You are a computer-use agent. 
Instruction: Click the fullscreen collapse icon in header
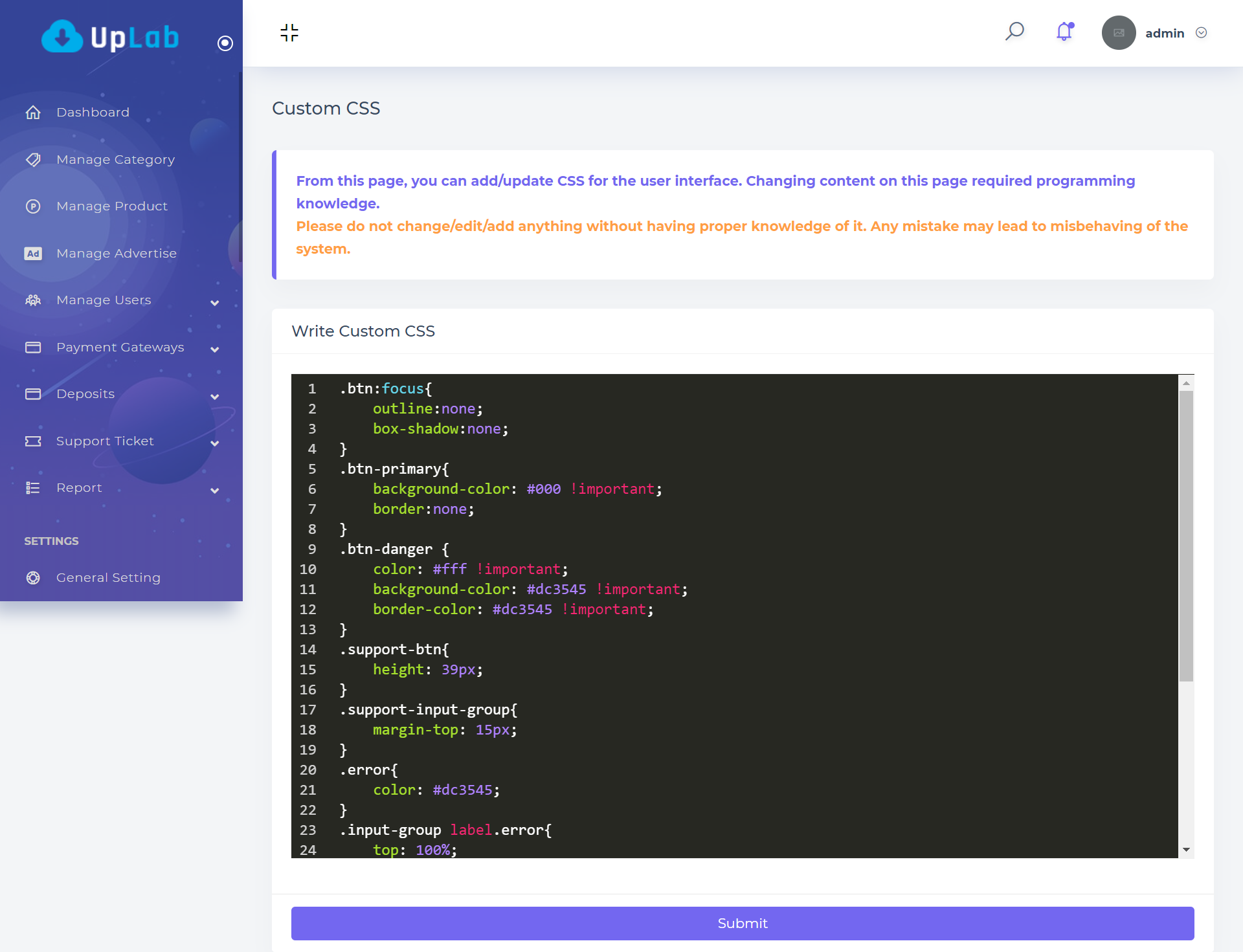(289, 32)
